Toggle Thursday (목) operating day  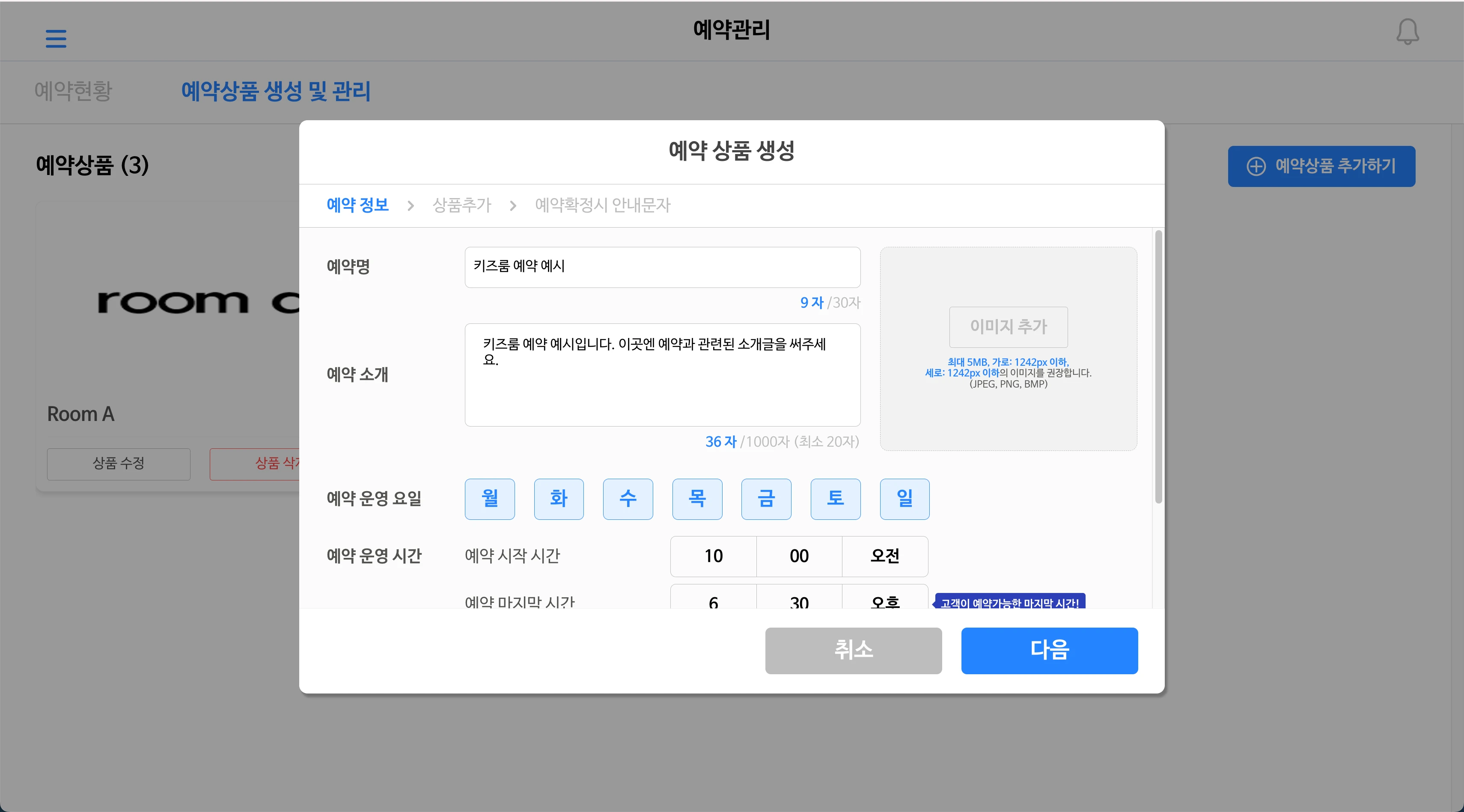coord(697,498)
